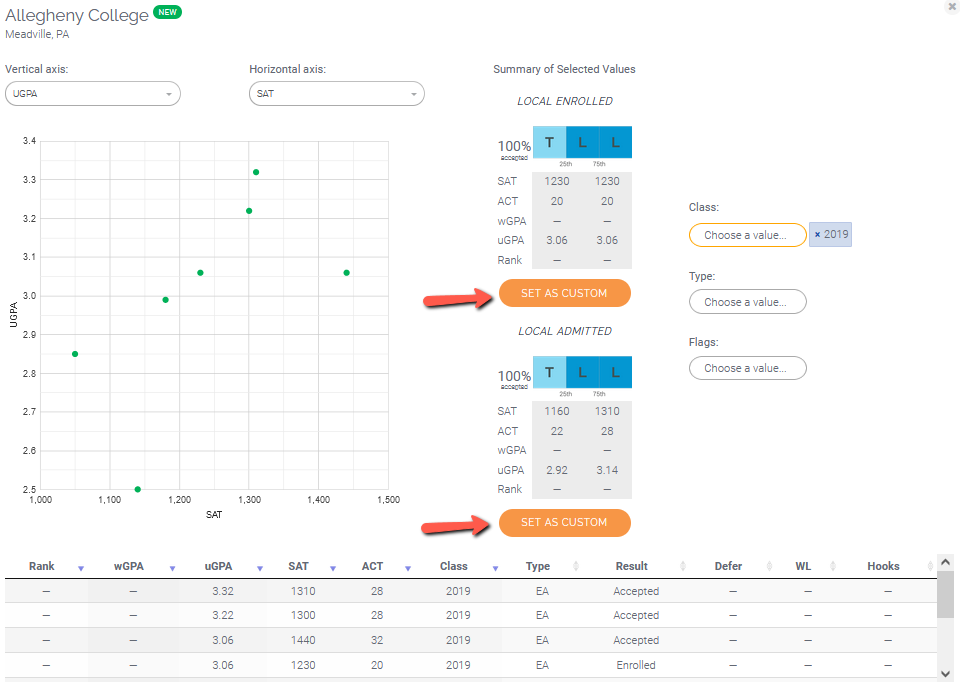Expand the Type filter dropdown

tap(747, 302)
